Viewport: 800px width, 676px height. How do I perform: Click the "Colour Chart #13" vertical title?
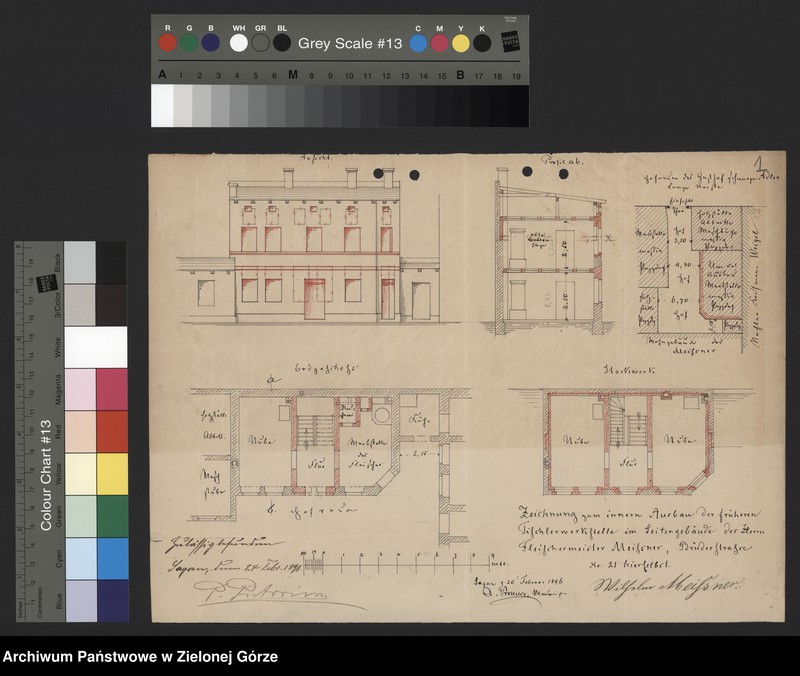(x=46, y=475)
